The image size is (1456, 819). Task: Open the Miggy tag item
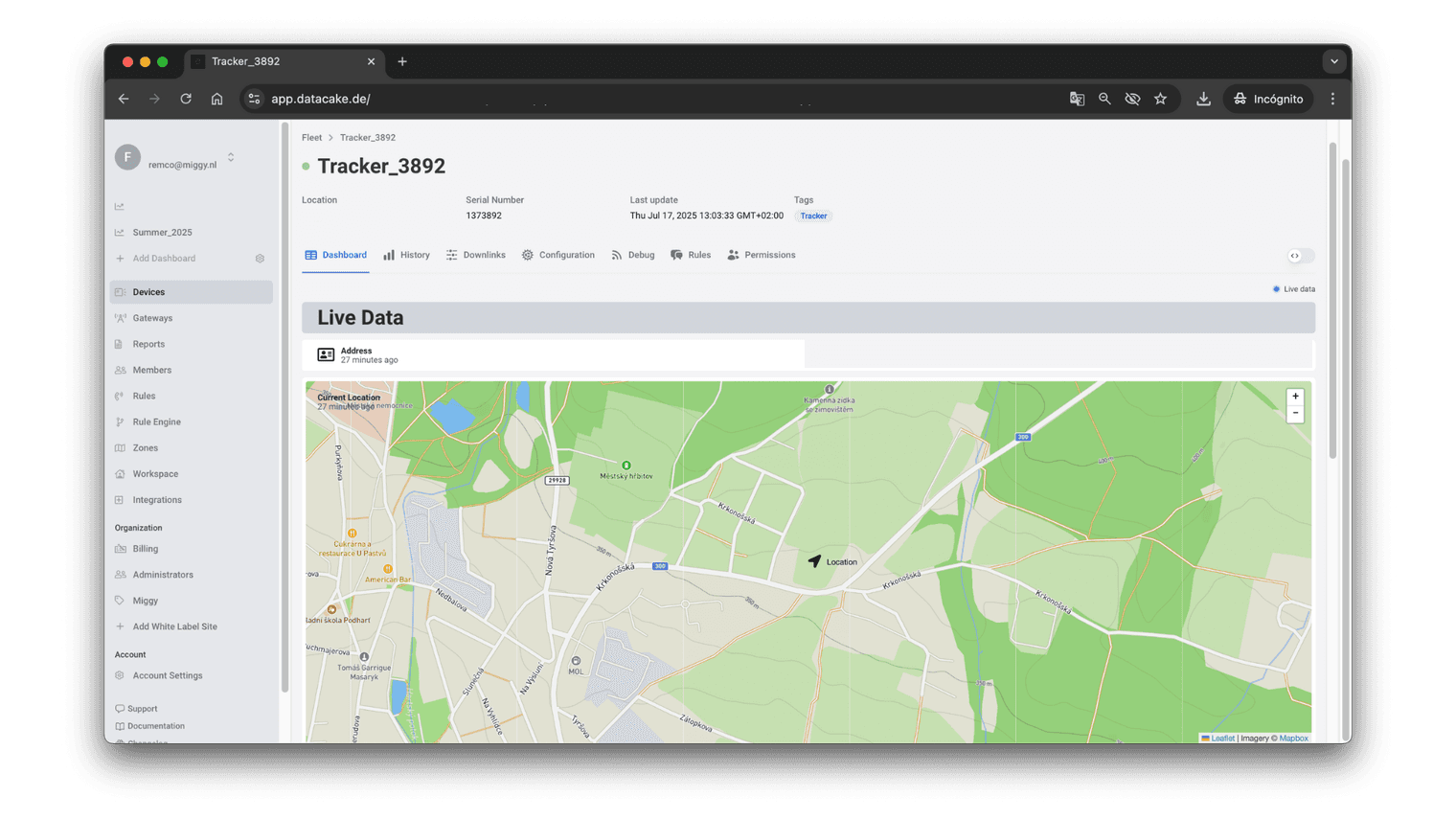click(x=145, y=601)
